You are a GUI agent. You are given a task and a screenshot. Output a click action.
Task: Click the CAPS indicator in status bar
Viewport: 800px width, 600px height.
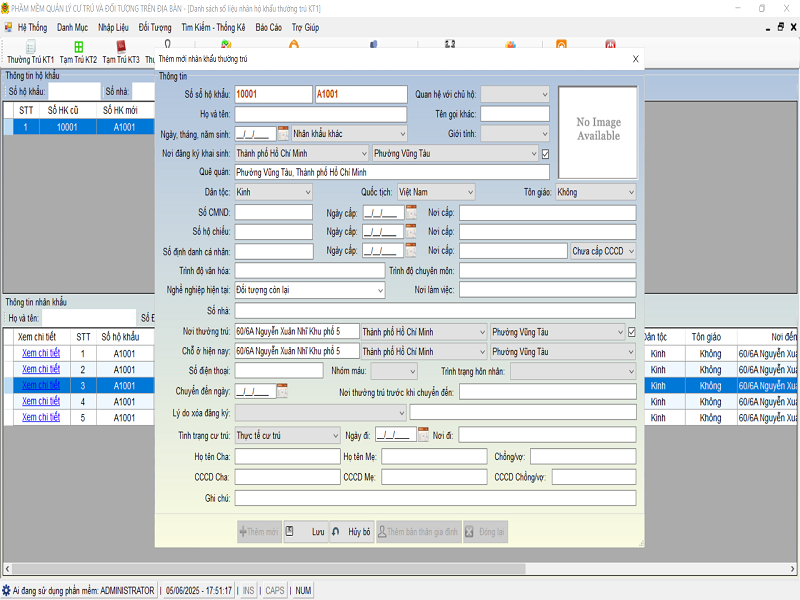(274, 590)
